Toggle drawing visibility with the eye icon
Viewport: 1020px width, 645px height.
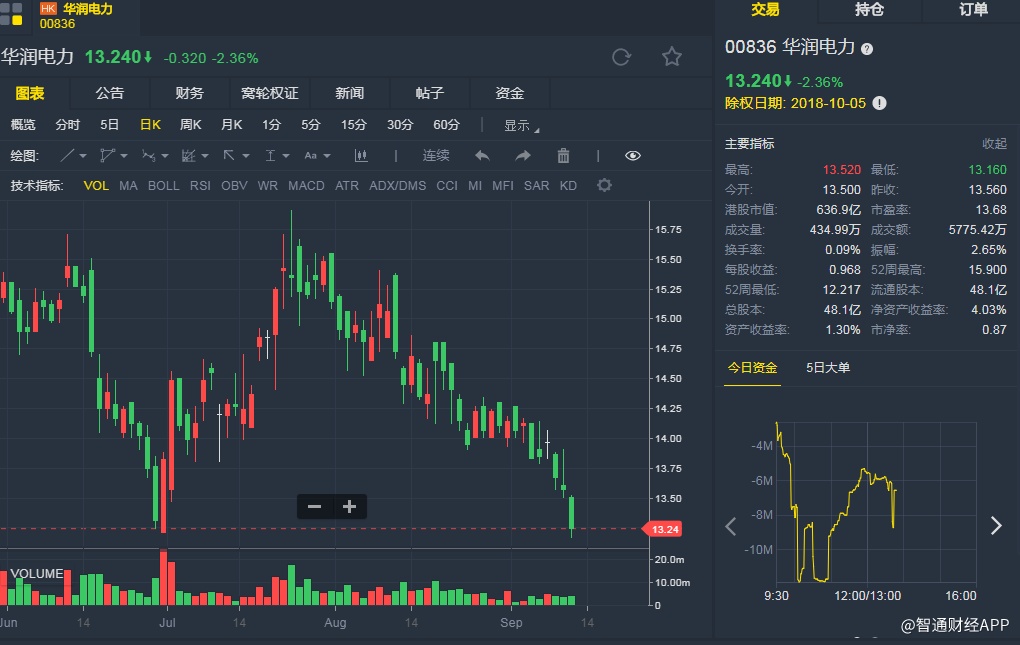[x=632, y=156]
